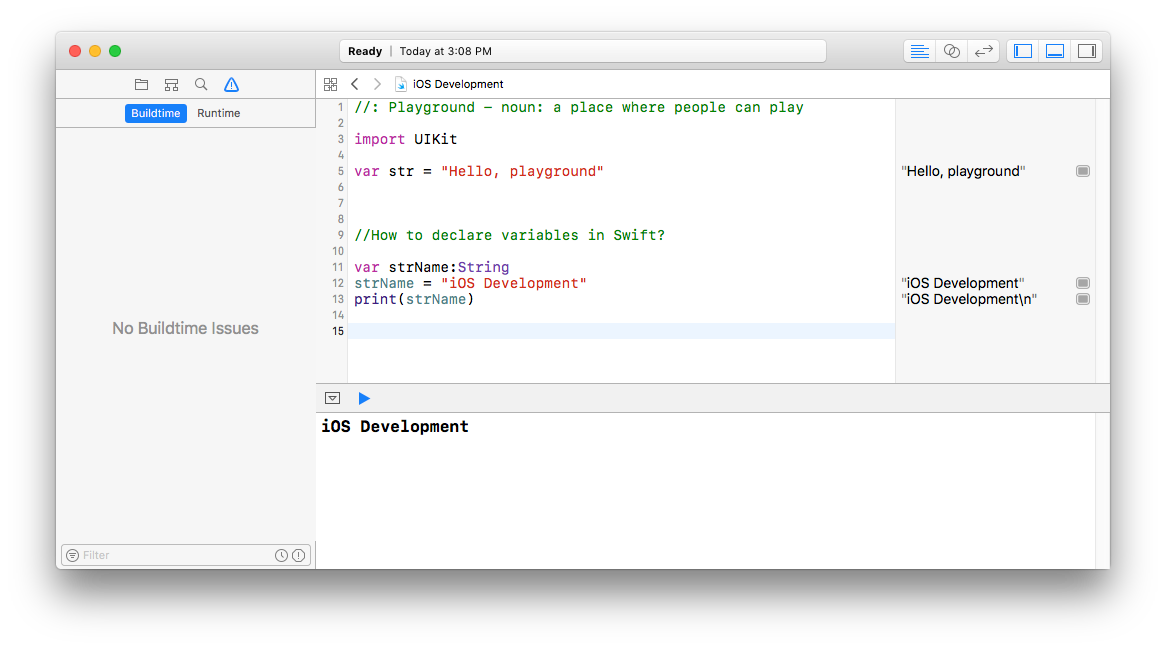
Task: Toggle the bottom debug area visibility
Action: pyautogui.click(x=1055, y=50)
